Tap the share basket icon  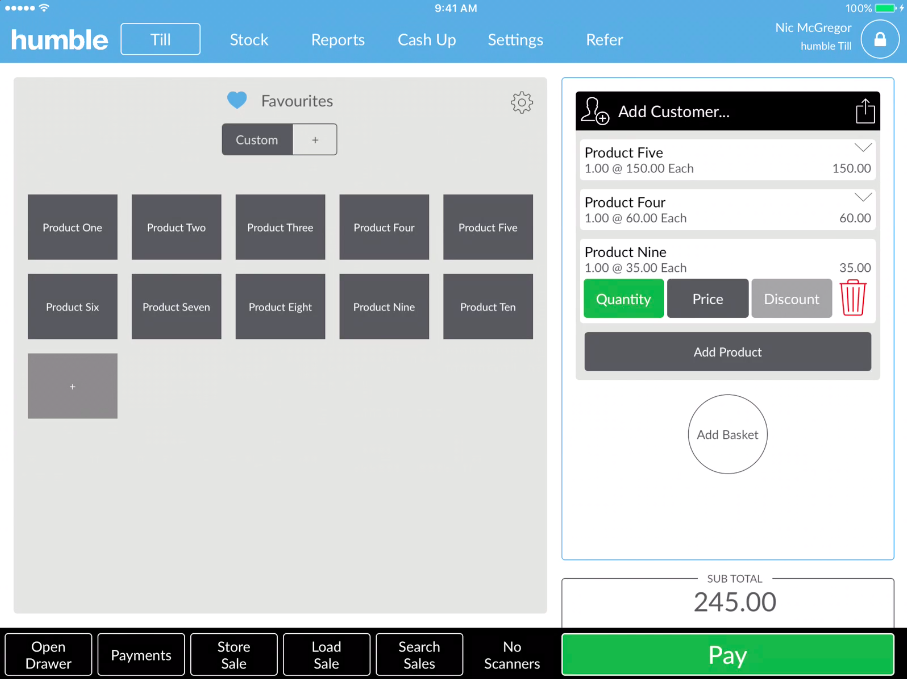tap(865, 110)
